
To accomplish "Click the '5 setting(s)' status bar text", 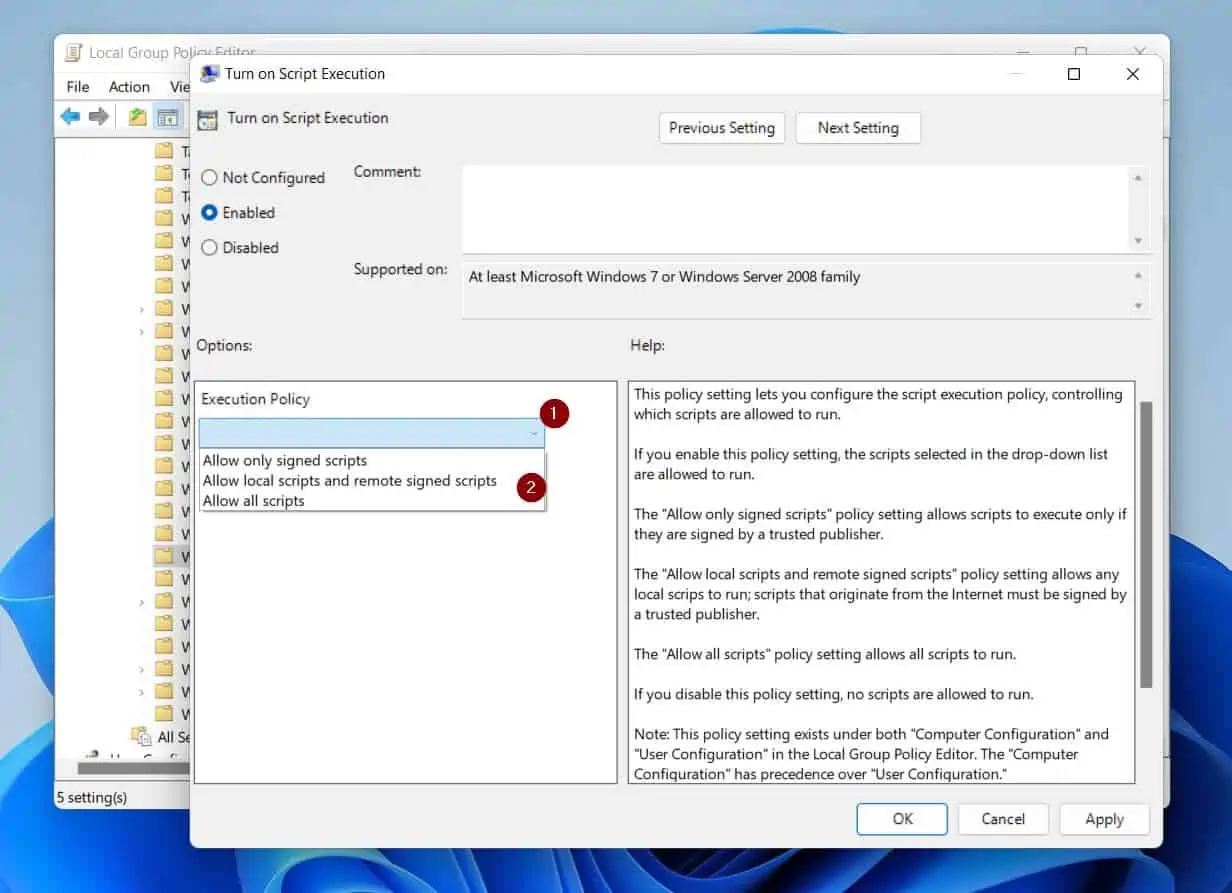I will (x=91, y=797).
